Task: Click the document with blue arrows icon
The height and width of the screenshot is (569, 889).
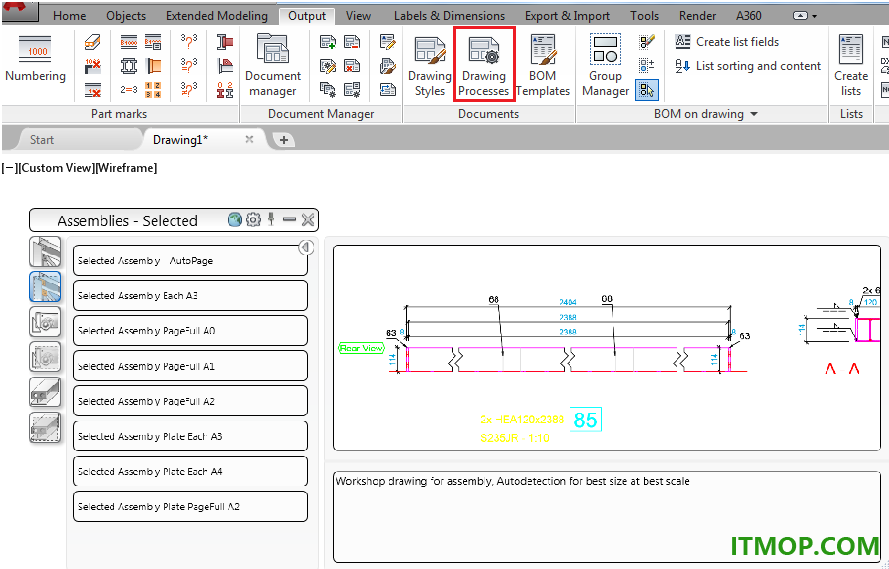Action: [388, 90]
